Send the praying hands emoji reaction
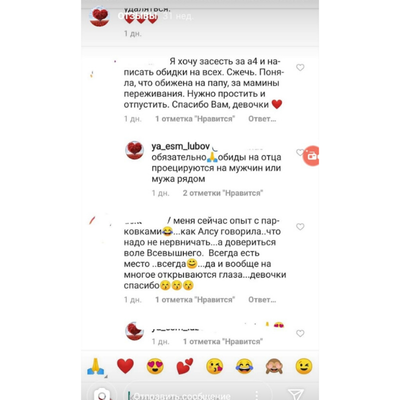Screen dimensions: 400x400 pos(96,366)
